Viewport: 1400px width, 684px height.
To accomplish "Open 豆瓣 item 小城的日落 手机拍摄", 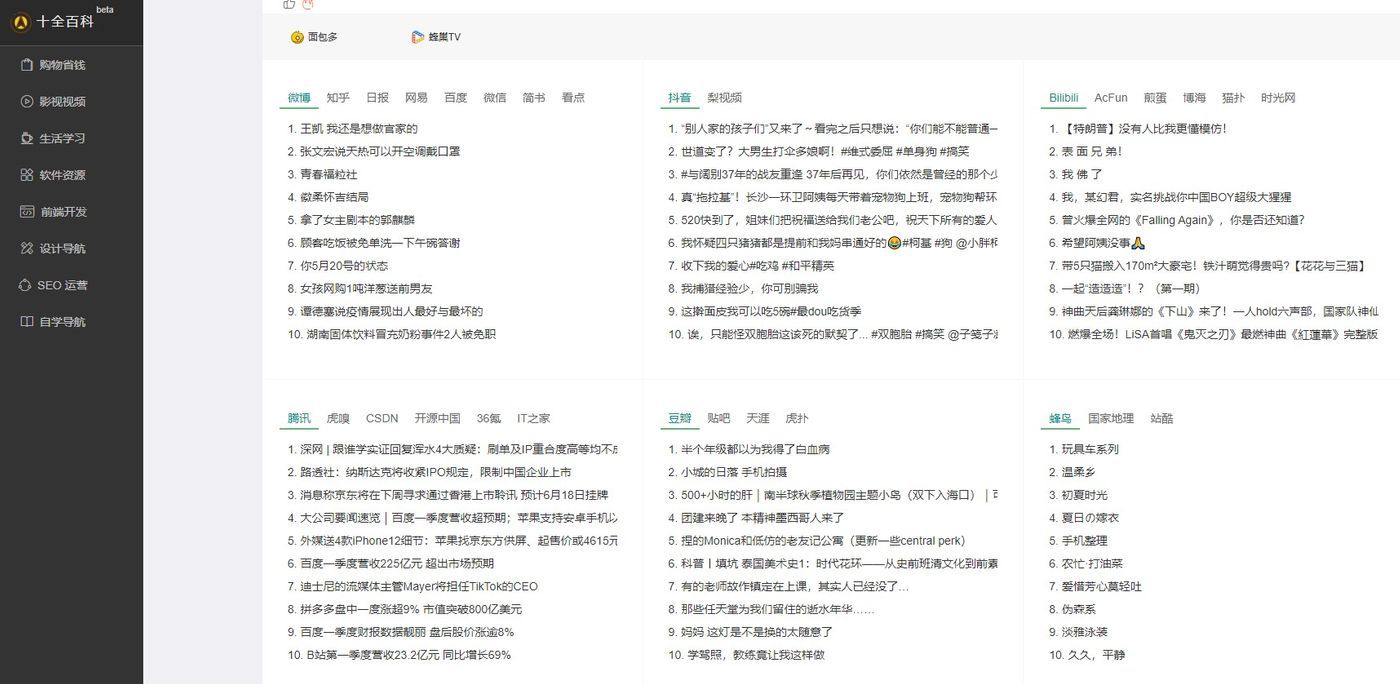I will coord(734,472).
